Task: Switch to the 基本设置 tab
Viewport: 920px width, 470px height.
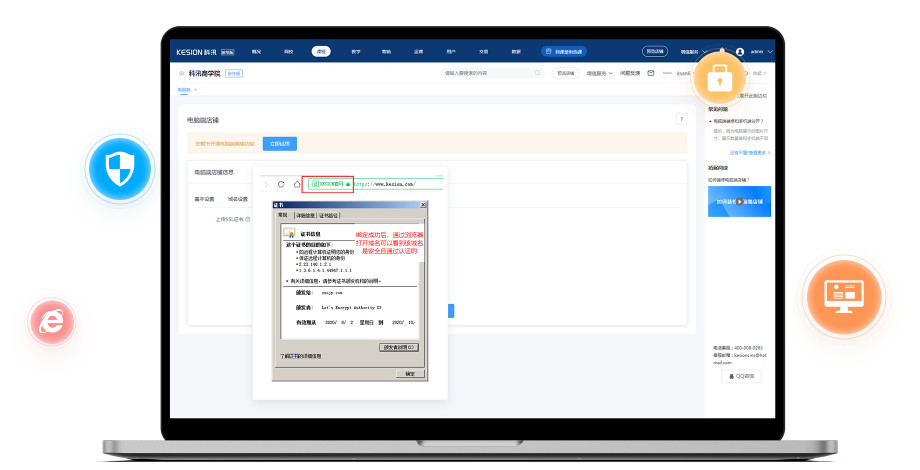Action: [204, 199]
